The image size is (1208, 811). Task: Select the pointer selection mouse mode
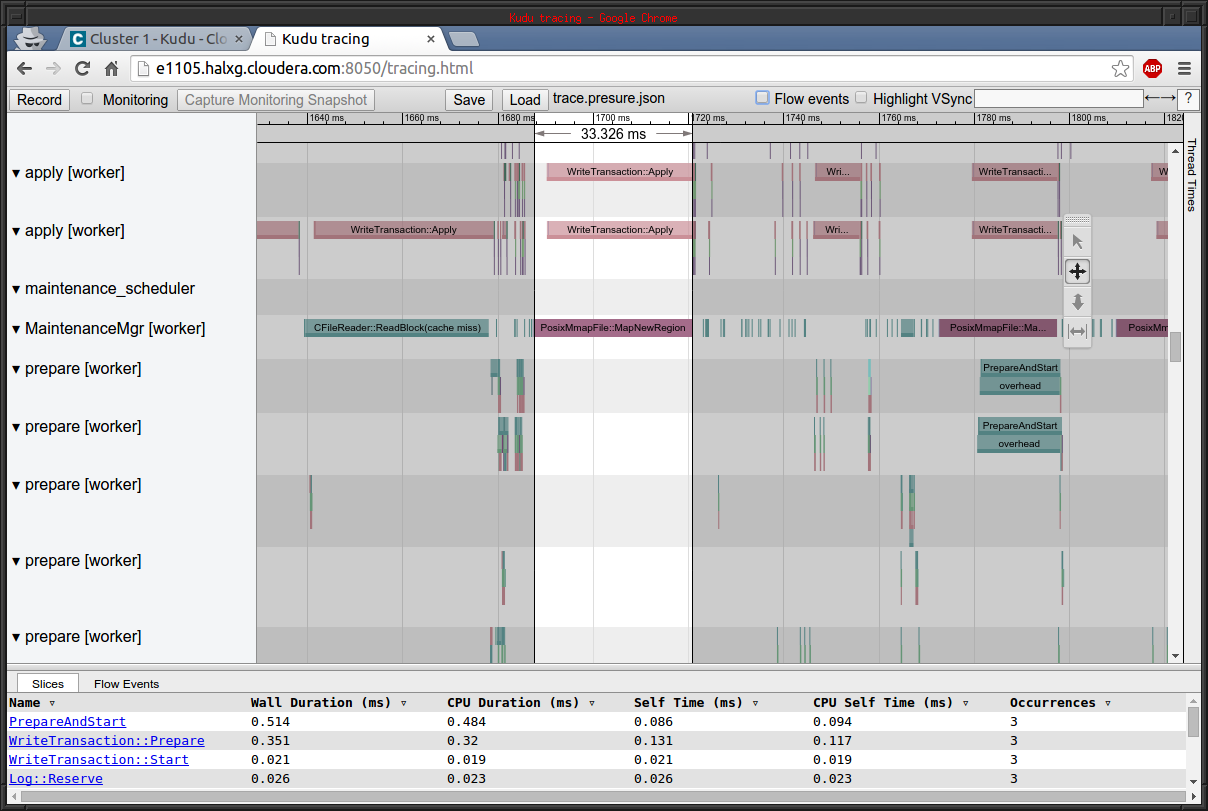click(x=1077, y=242)
